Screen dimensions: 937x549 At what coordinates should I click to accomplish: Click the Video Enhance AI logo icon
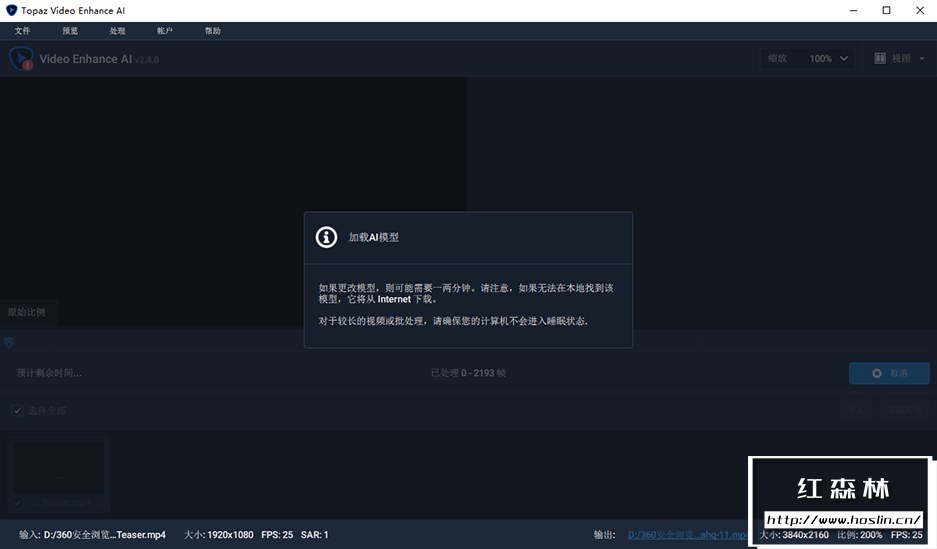click(22, 59)
